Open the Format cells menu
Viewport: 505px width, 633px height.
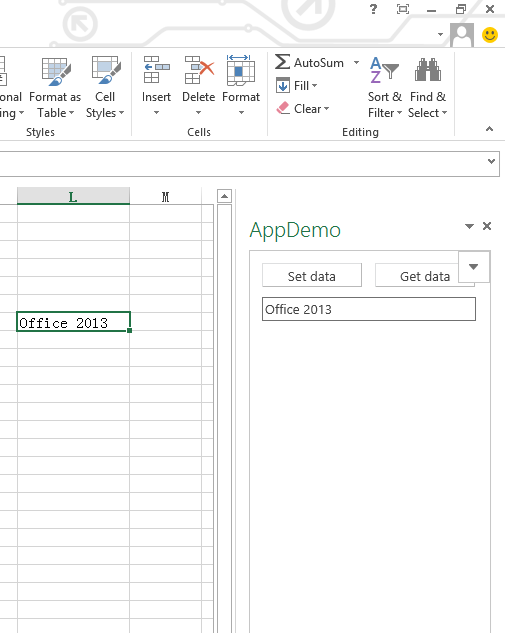[x=241, y=86]
